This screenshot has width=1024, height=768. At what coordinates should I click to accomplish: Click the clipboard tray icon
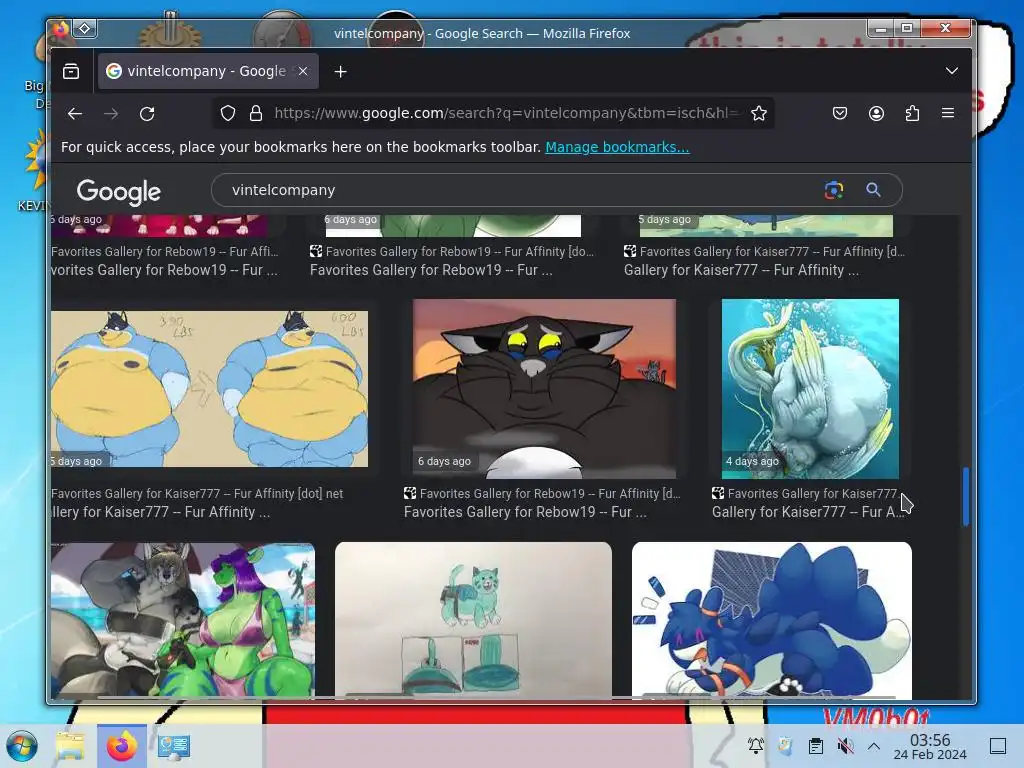pos(815,745)
